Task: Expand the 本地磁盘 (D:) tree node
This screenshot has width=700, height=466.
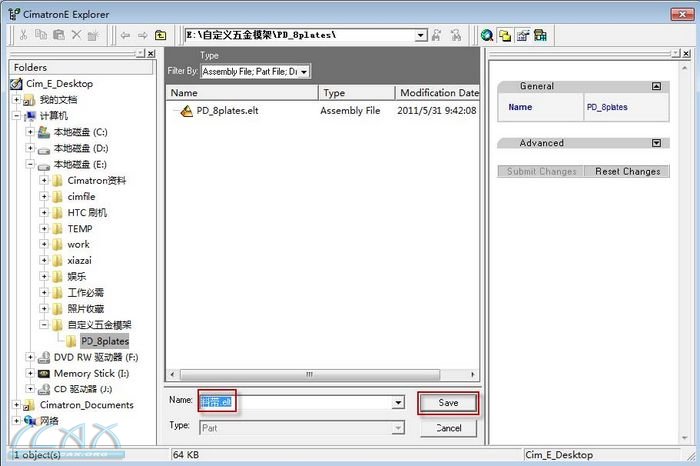Action: (30, 148)
